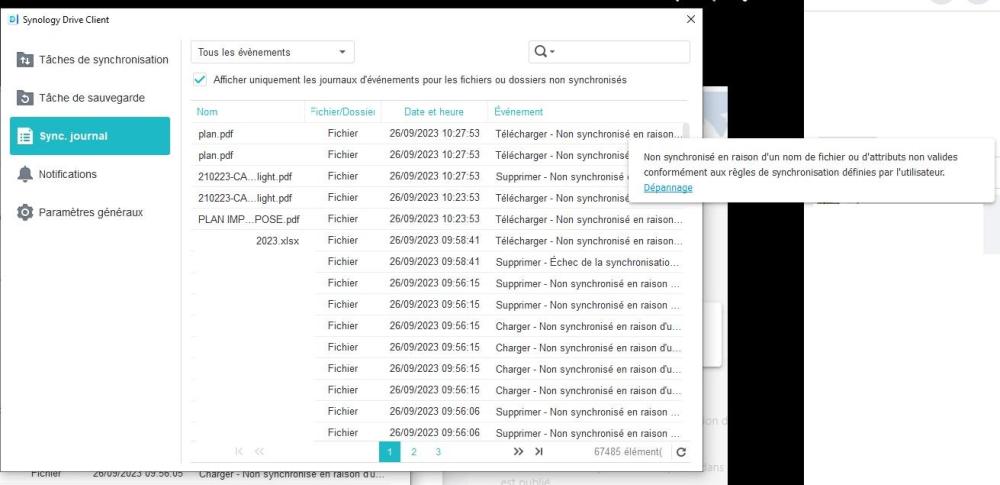This screenshot has width=1000, height=485.
Task: Sort by Événement column header
Action: click(518, 112)
